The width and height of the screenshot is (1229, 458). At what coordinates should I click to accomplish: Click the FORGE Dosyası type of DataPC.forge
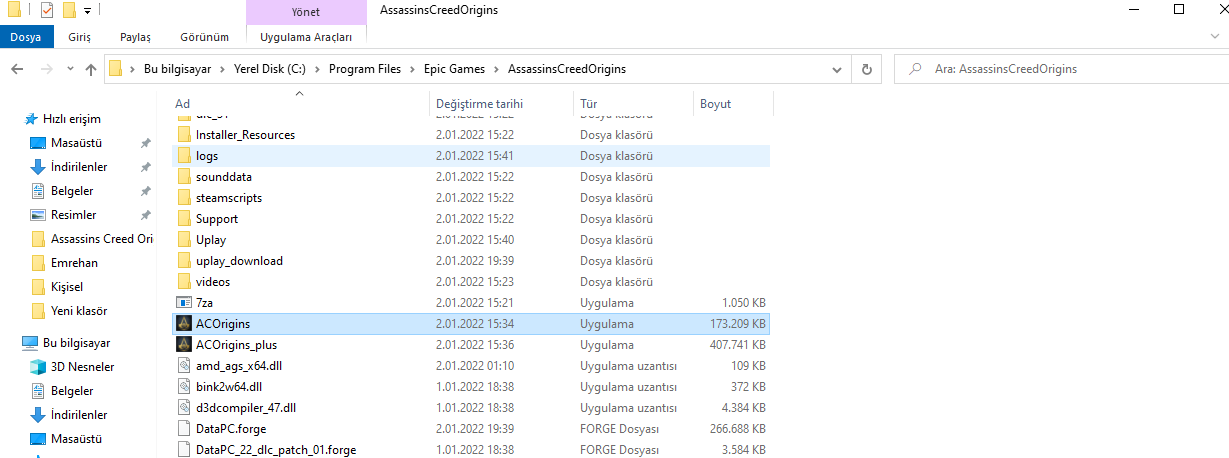point(619,429)
